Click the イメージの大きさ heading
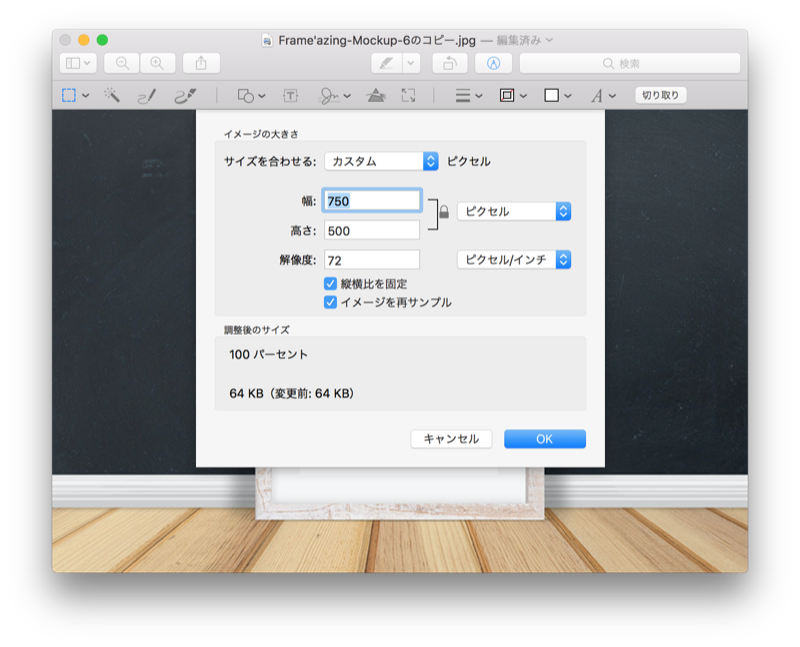Image resolution: width=800 pixels, height=647 pixels. click(x=261, y=134)
